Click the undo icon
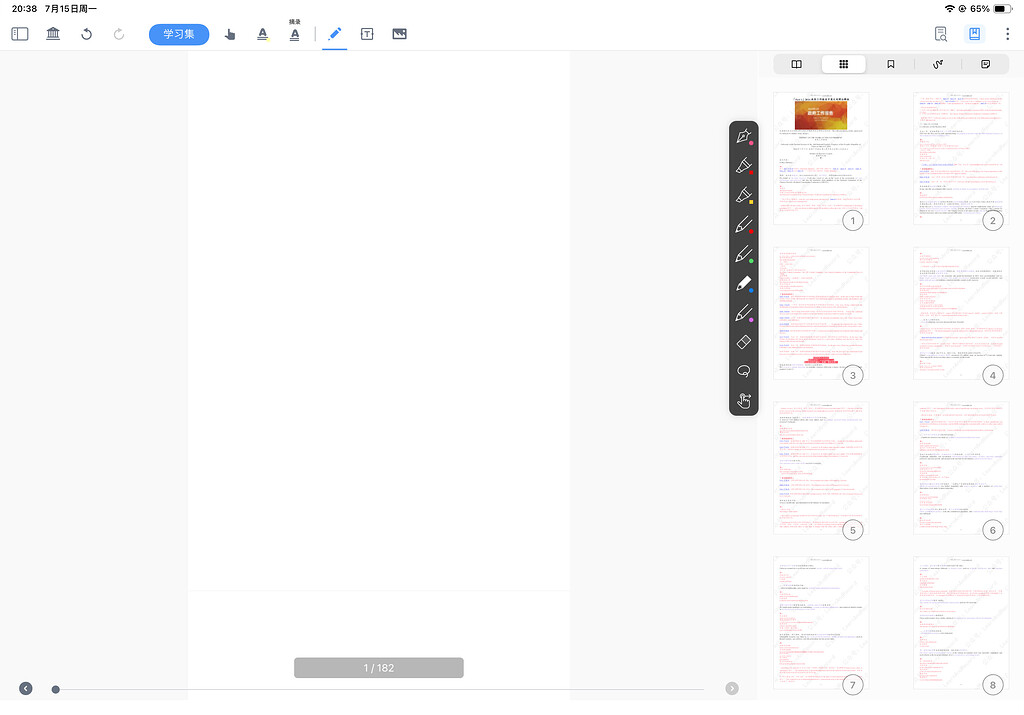The height and width of the screenshot is (715, 1024). click(86, 33)
